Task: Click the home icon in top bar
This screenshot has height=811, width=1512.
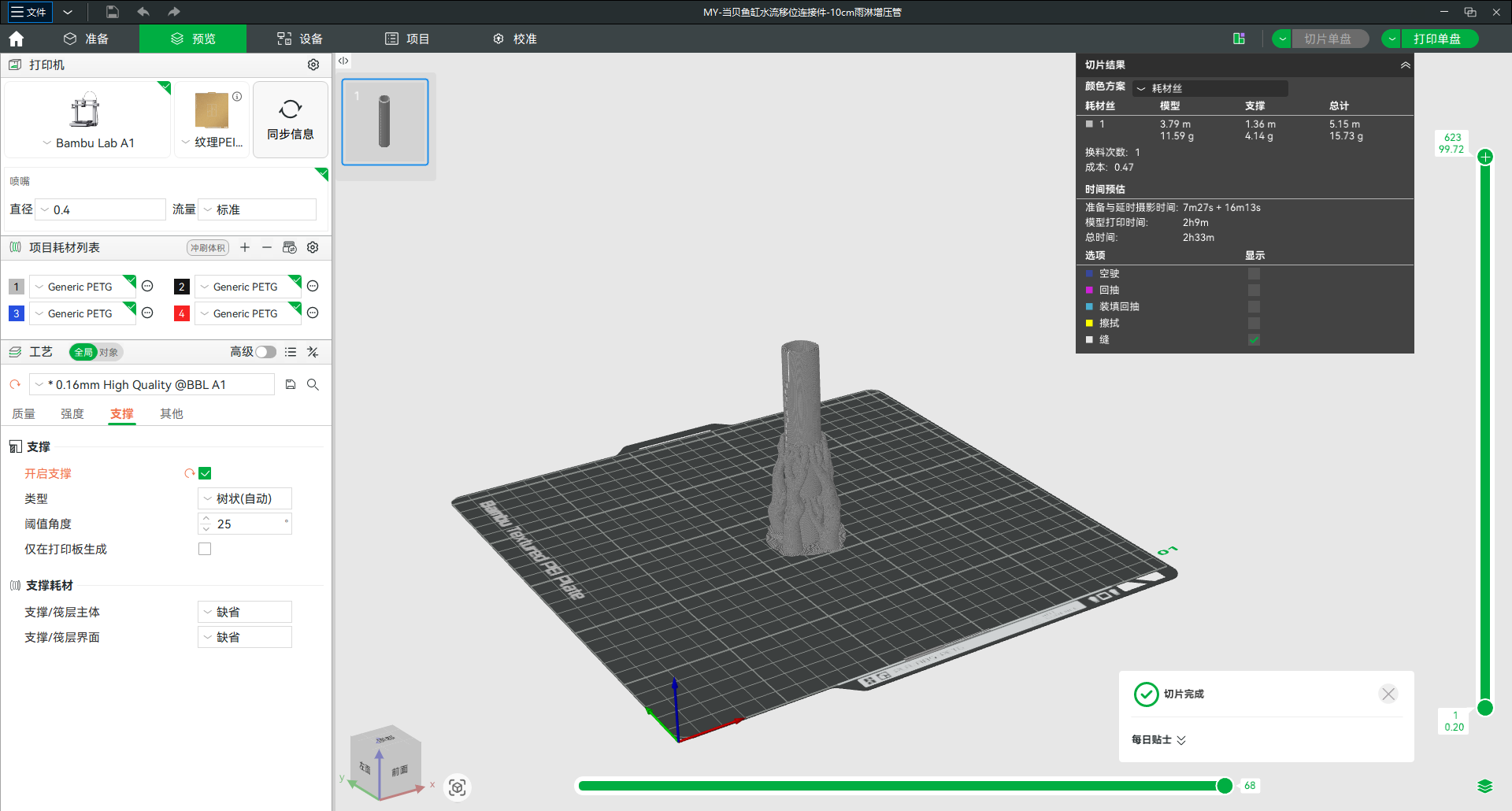Action: pyautogui.click(x=16, y=39)
